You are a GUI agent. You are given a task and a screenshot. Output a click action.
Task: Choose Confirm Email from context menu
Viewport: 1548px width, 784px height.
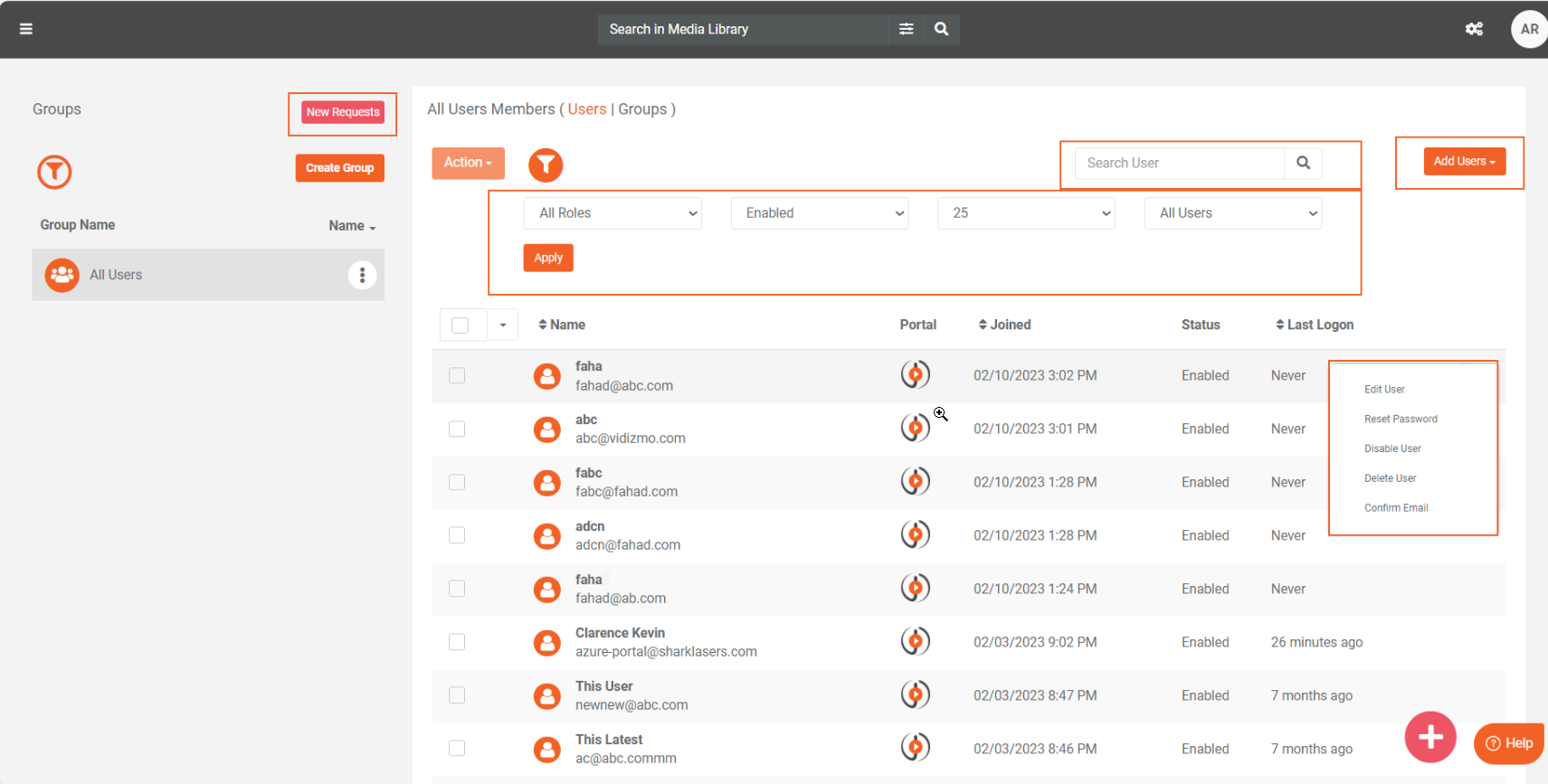point(1396,508)
